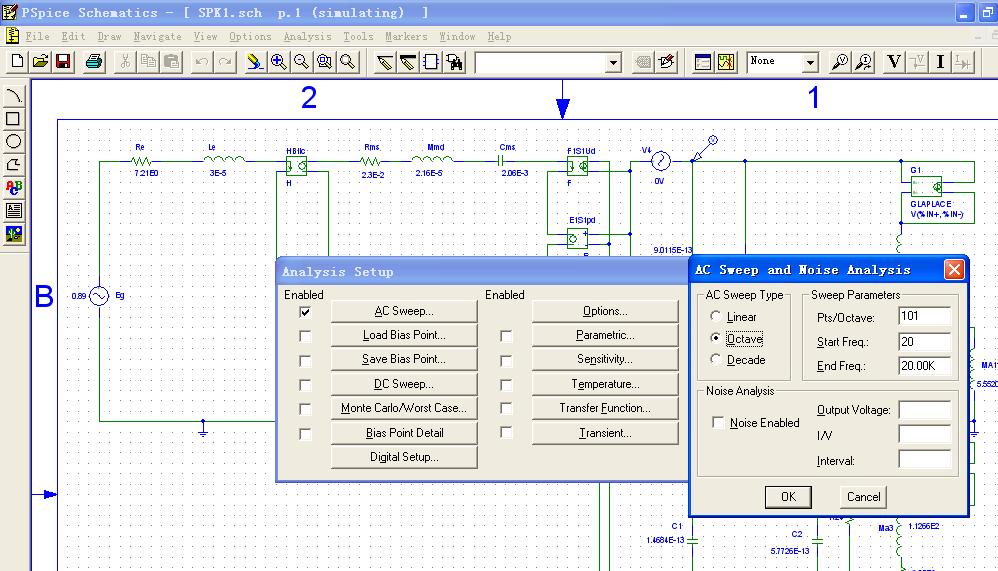Image resolution: width=998 pixels, height=571 pixels.
Task: Enable the Load Bias Point checkbox
Action: click(305, 336)
